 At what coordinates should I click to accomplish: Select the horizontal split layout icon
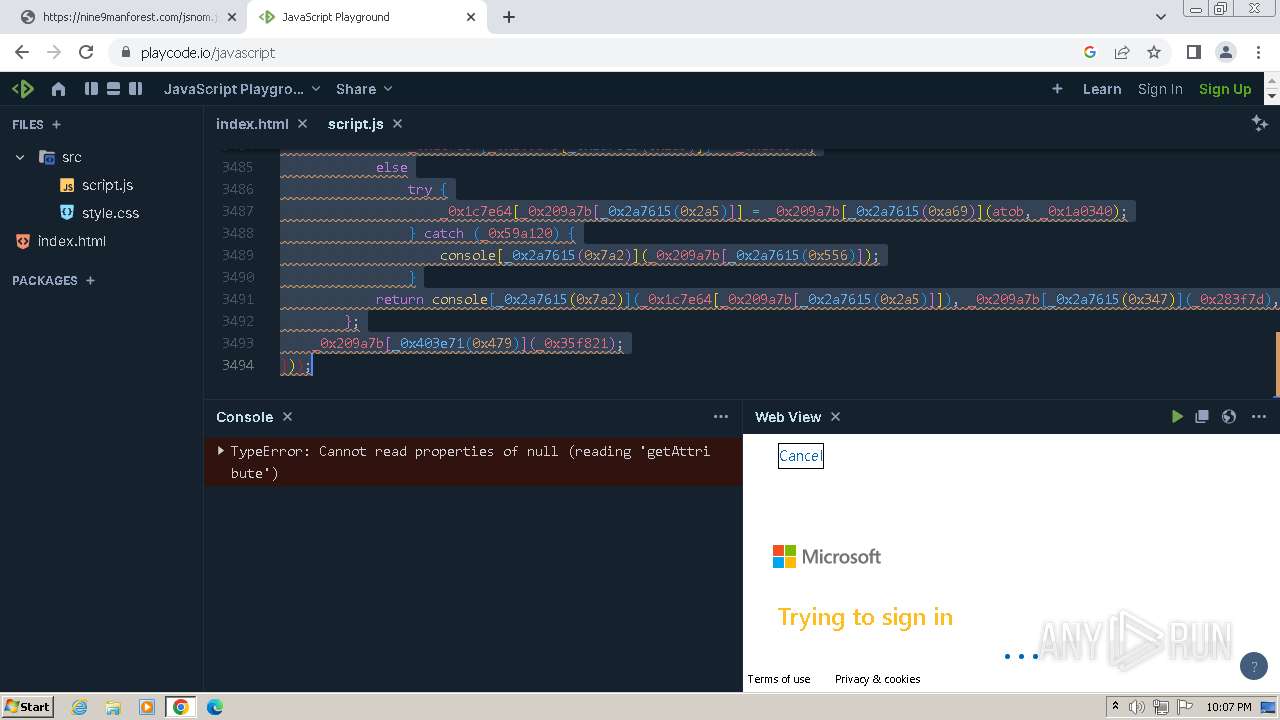tap(113, 89)
